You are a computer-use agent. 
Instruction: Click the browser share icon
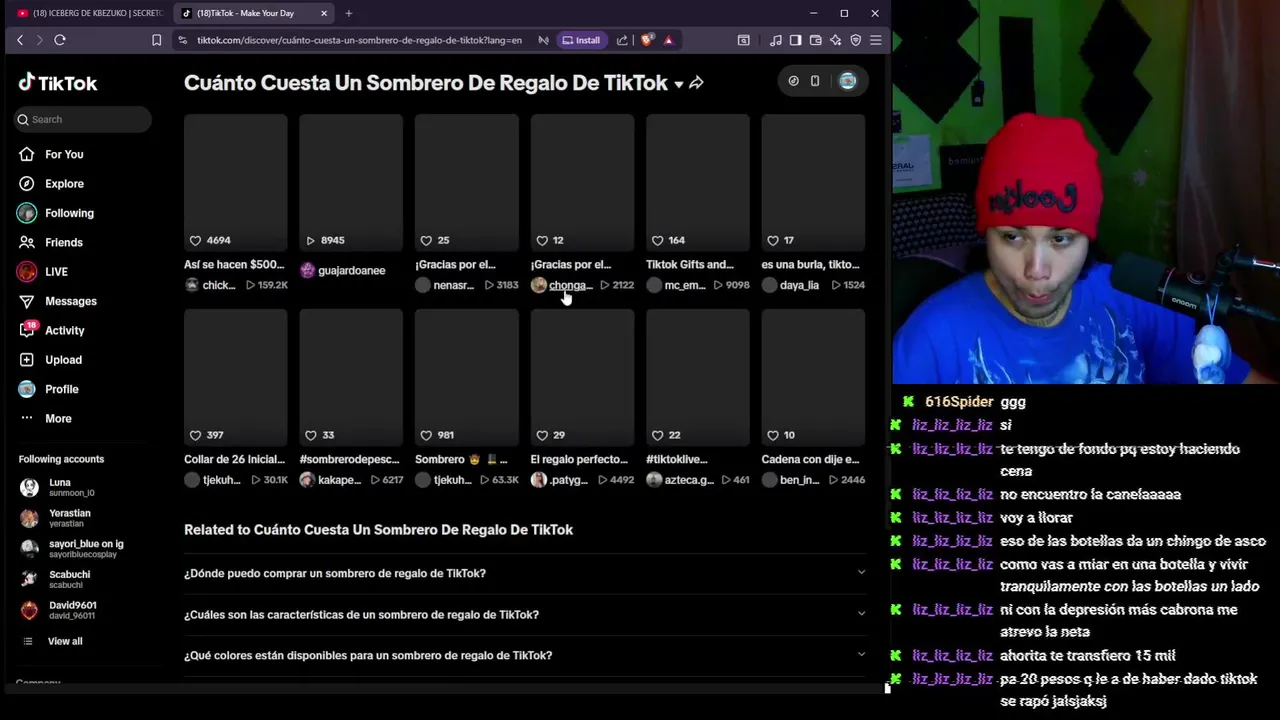tap(622, 40)
